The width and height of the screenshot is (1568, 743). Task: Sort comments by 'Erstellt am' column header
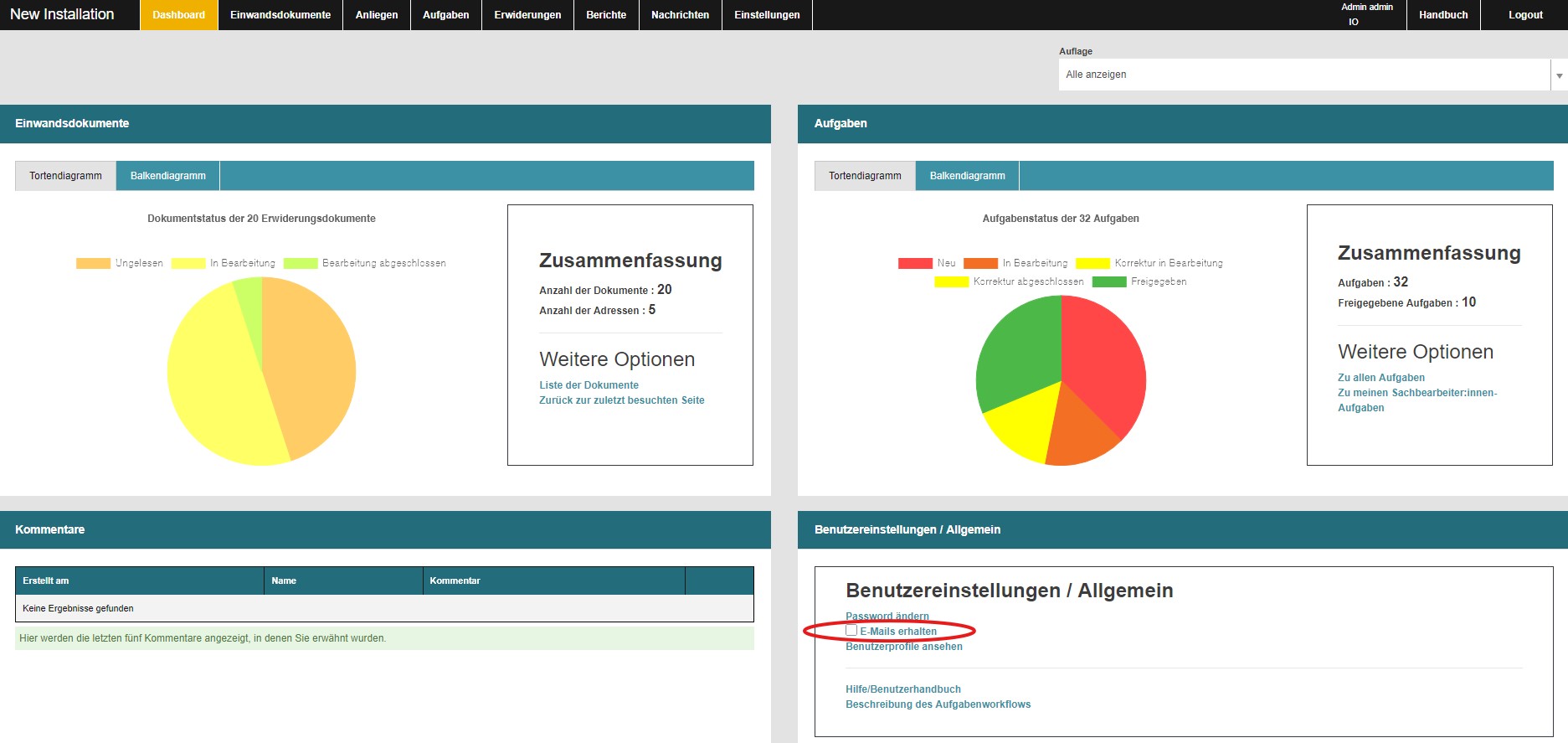[x=46, y=580]
